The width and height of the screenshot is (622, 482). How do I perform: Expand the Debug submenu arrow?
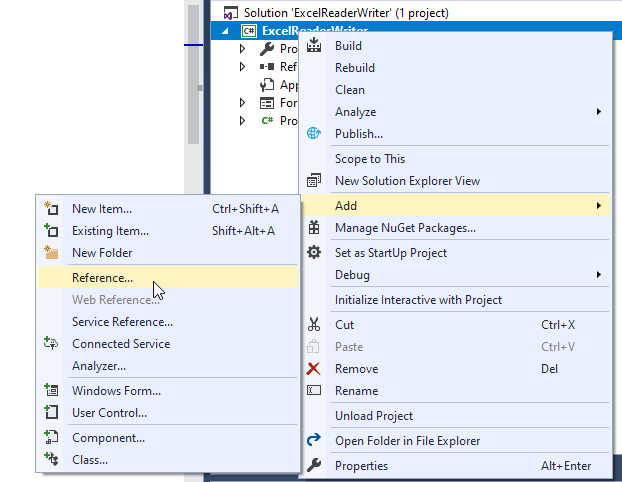click(x=599, y=275)
